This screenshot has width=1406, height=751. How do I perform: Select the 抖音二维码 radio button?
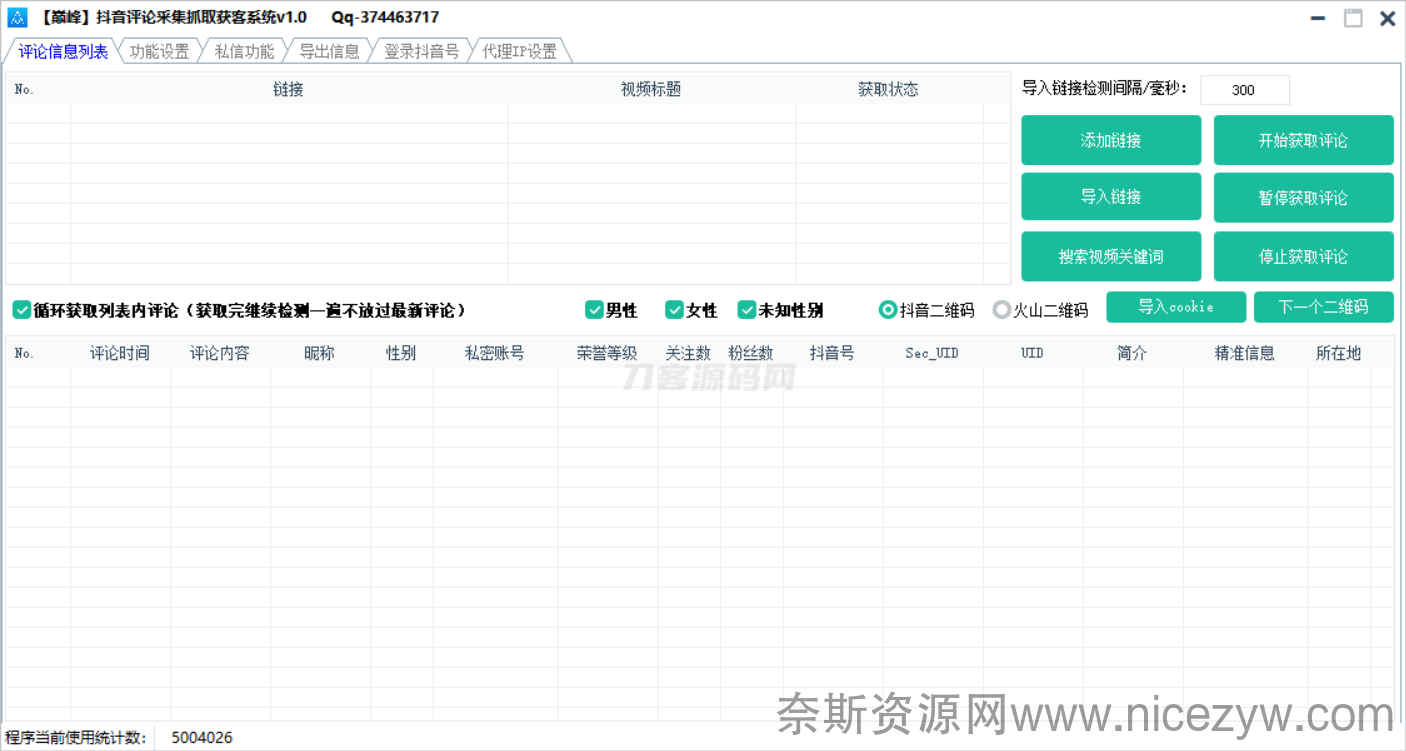(887, 310)
